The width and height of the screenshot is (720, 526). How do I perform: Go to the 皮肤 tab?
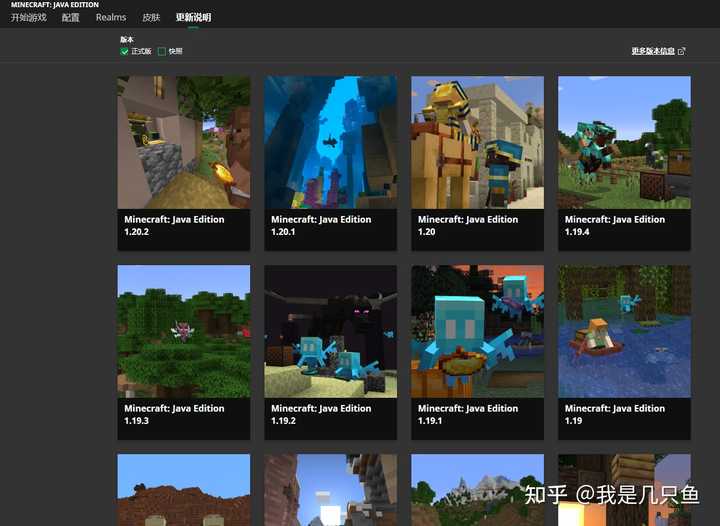(x=151, y=17)
